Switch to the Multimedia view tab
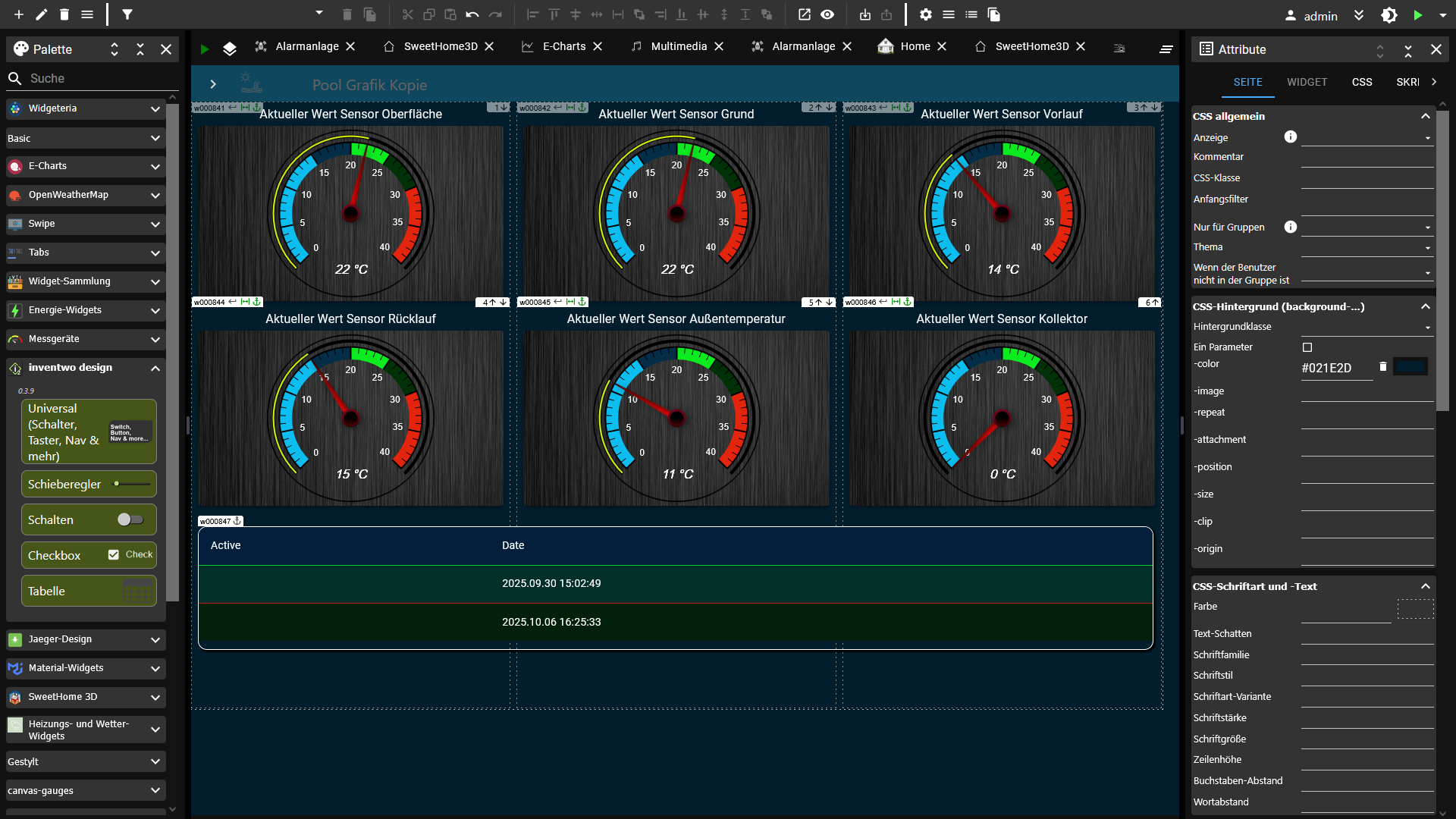The height and width of the screenshot is (819, 1456). [x=678, y=46]
